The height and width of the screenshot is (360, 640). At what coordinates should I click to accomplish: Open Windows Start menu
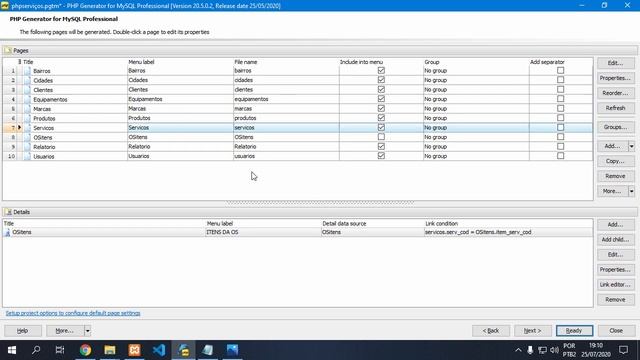[x=12, y=350]
